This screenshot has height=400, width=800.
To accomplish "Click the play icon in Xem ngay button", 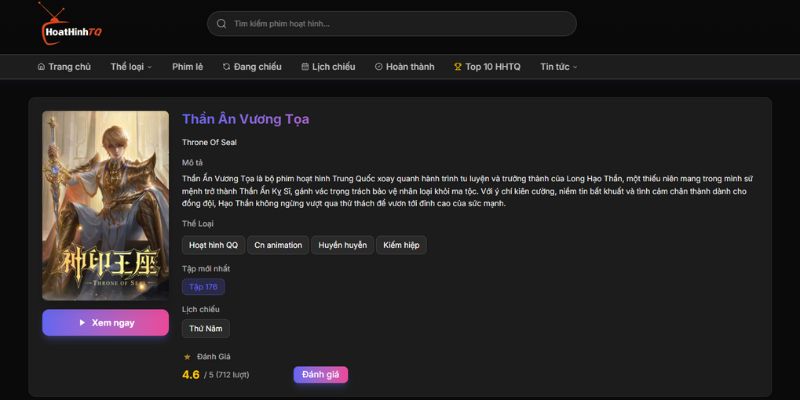I will click(82, 323).
